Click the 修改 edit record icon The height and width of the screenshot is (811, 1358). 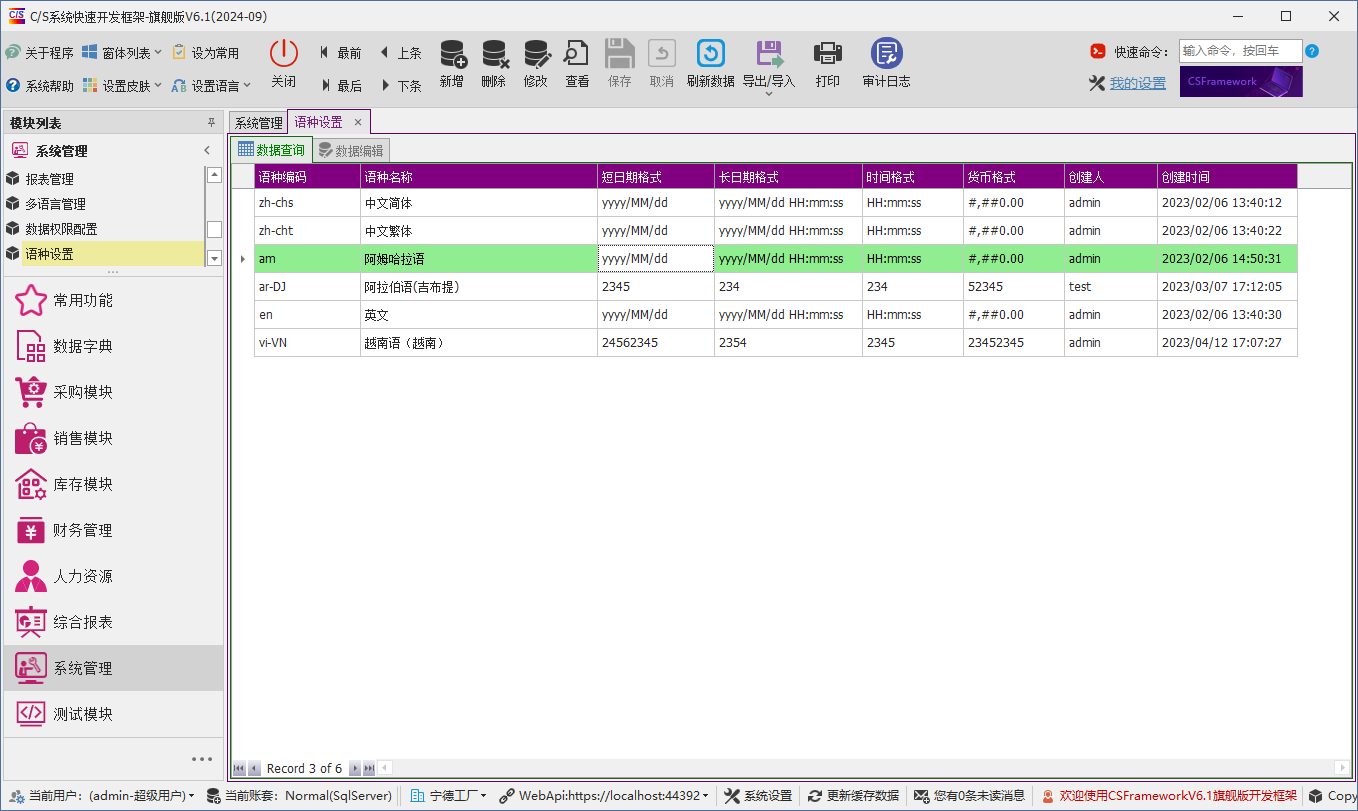[x=536, y=53]
